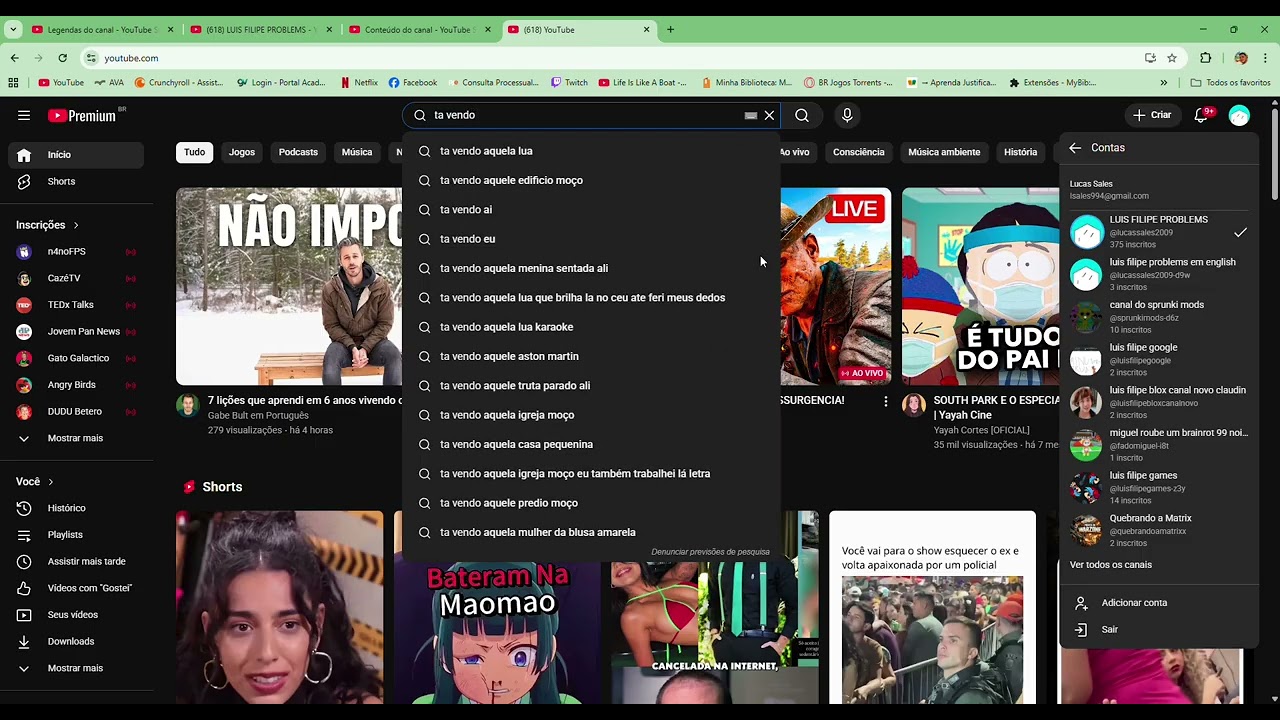This screenshot has height=720, width=1280.
Task: Select suggestion ta vendo ai
Action: (x=591, y=210)
